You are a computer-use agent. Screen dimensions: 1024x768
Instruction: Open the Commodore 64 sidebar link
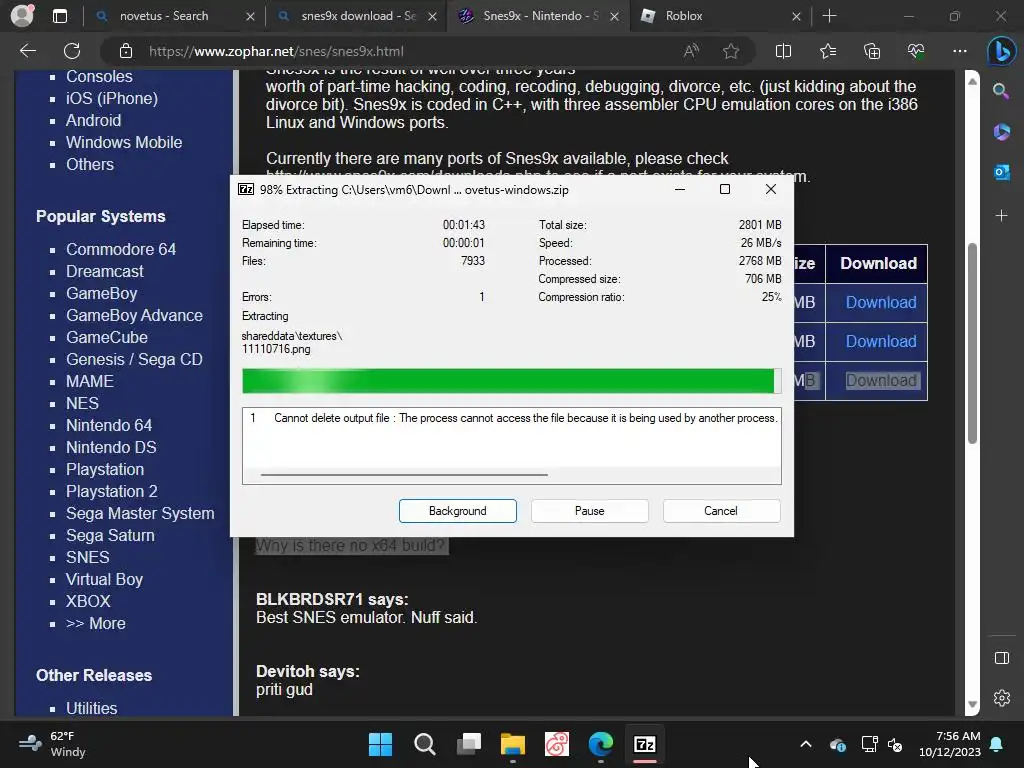121,249
